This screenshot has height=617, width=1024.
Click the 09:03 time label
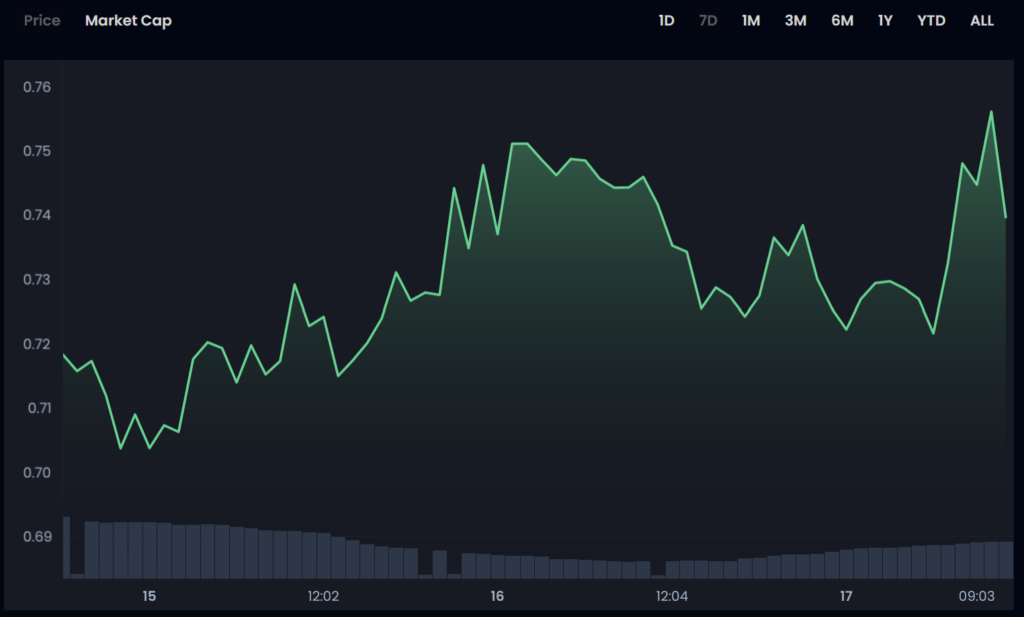tap(977, 597)
